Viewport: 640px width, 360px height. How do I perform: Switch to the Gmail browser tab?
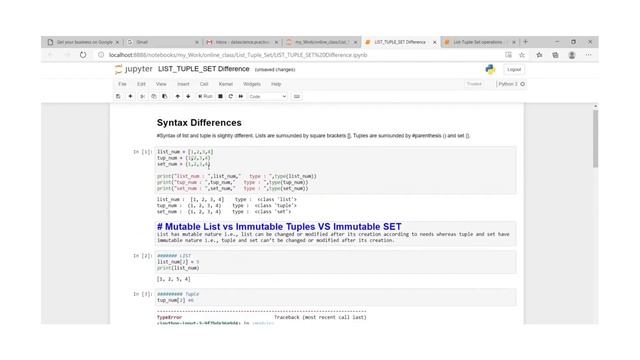pos(161,42)
